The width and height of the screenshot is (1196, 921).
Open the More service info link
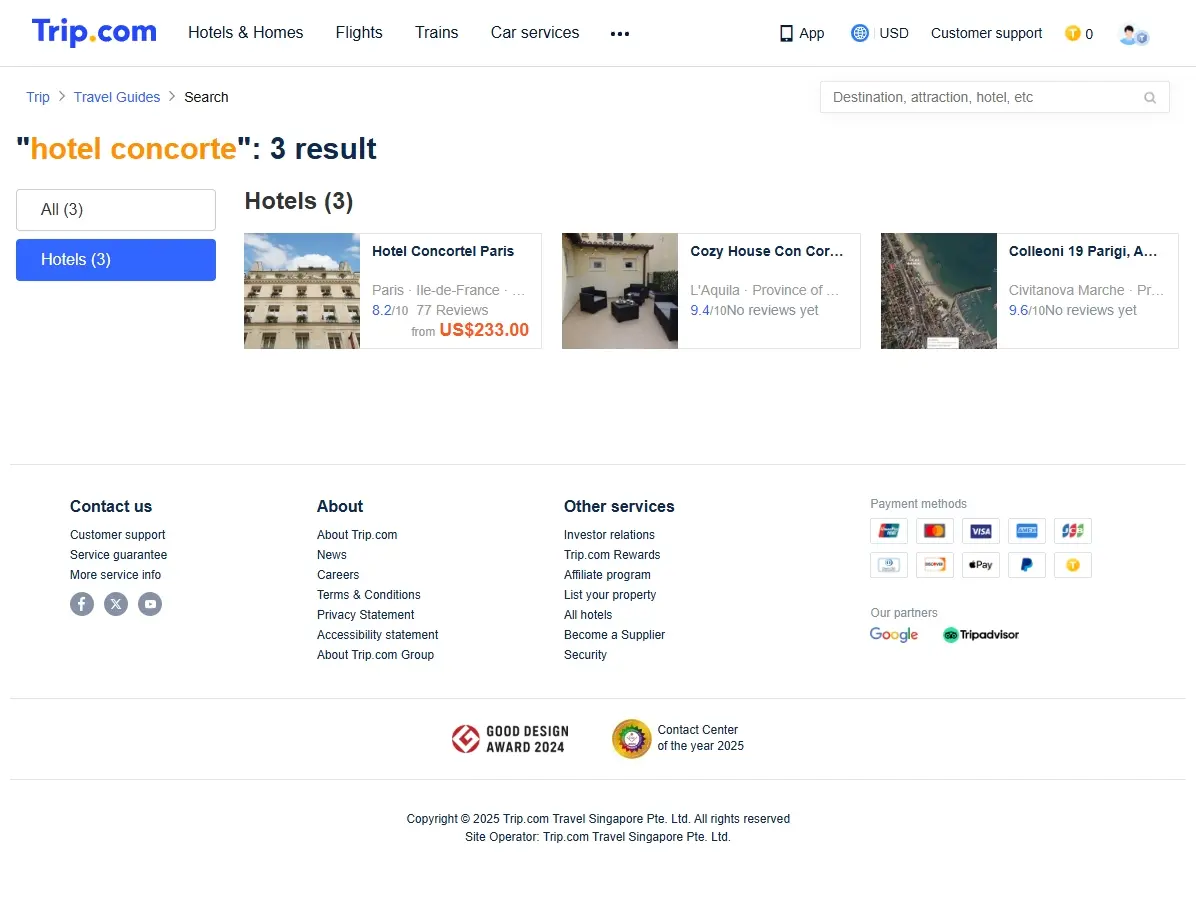(115, 575)
